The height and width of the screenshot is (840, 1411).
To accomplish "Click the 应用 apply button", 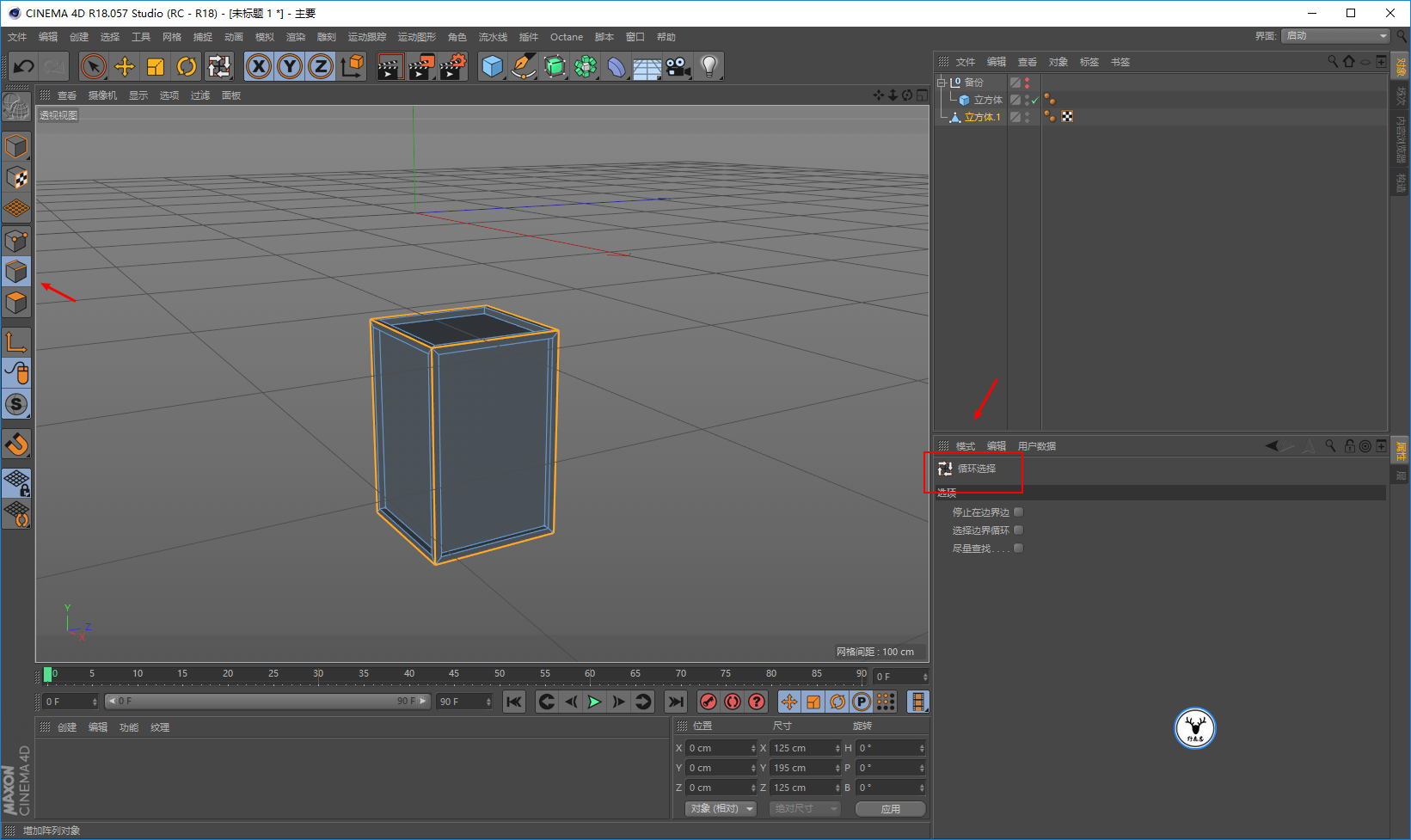I will click(x=891, y=809).
